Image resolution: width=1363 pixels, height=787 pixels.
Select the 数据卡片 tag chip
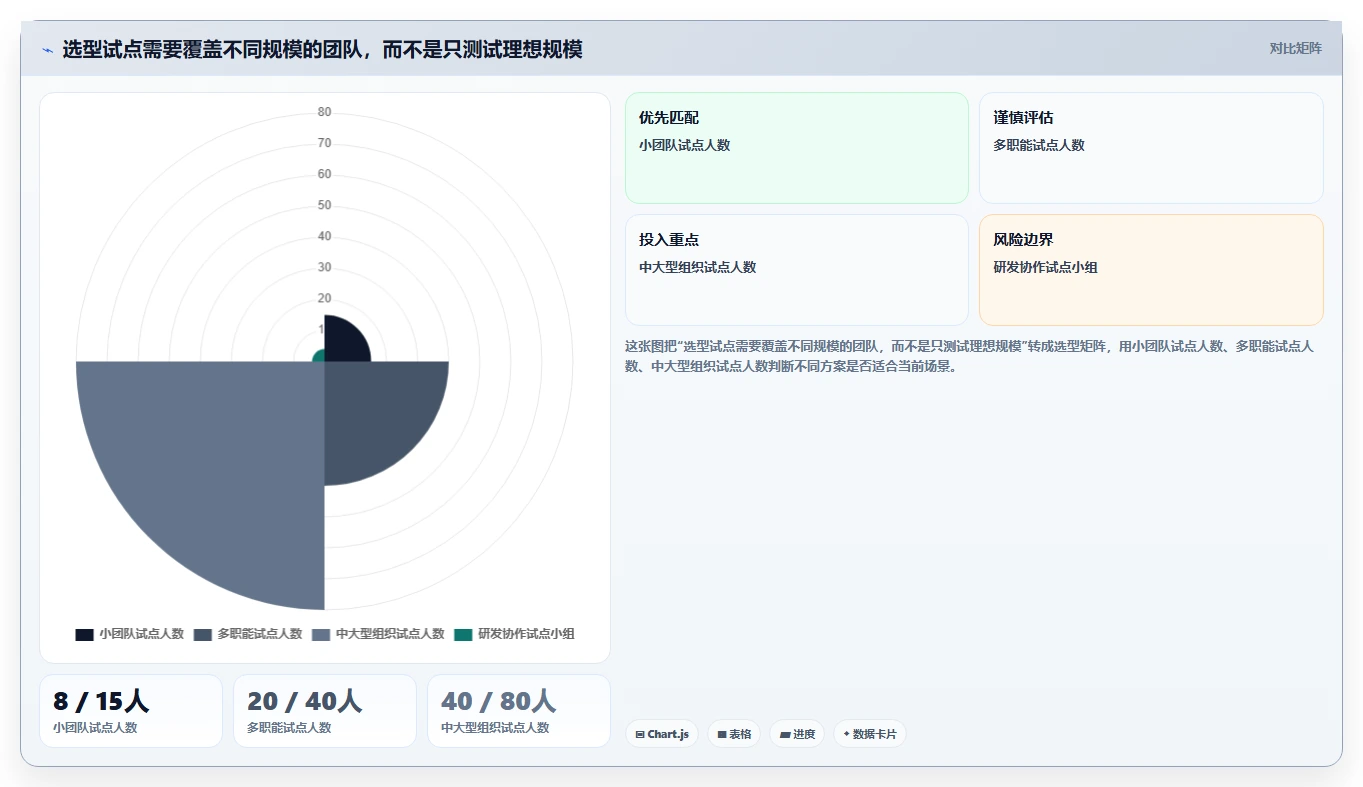tap(870, 734)
